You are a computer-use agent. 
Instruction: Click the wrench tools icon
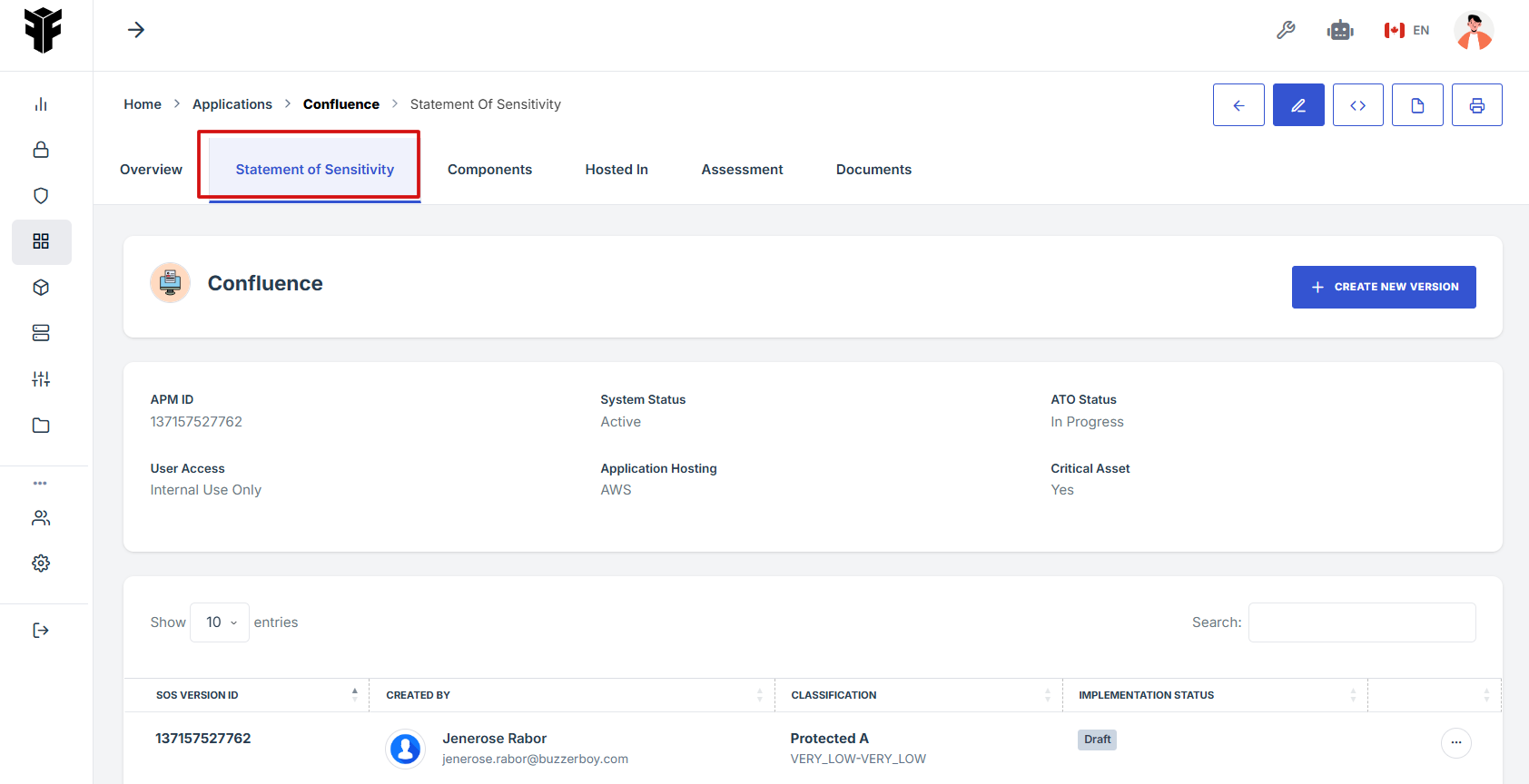tap(1286, 30)
